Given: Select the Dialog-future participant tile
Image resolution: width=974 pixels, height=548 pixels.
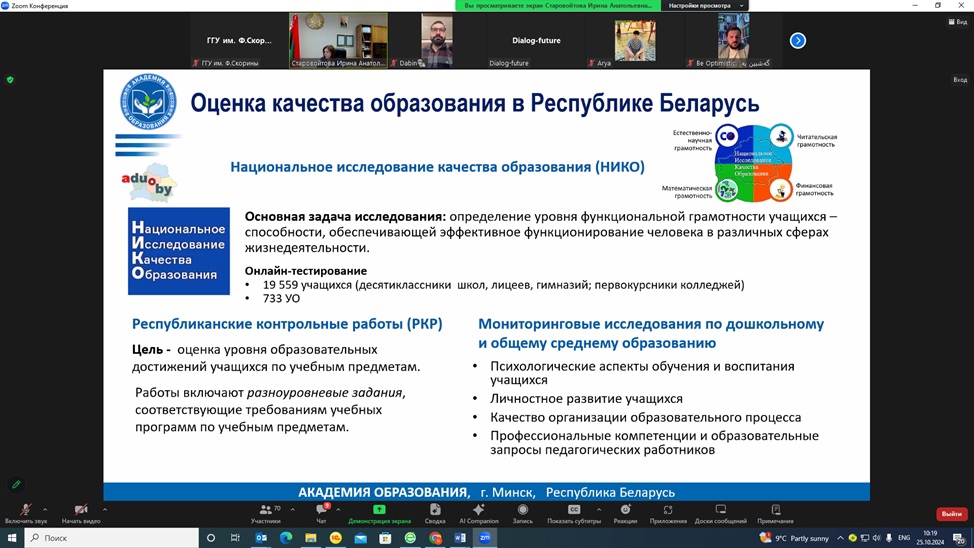Looking at the screenshot, I should 536,40.
